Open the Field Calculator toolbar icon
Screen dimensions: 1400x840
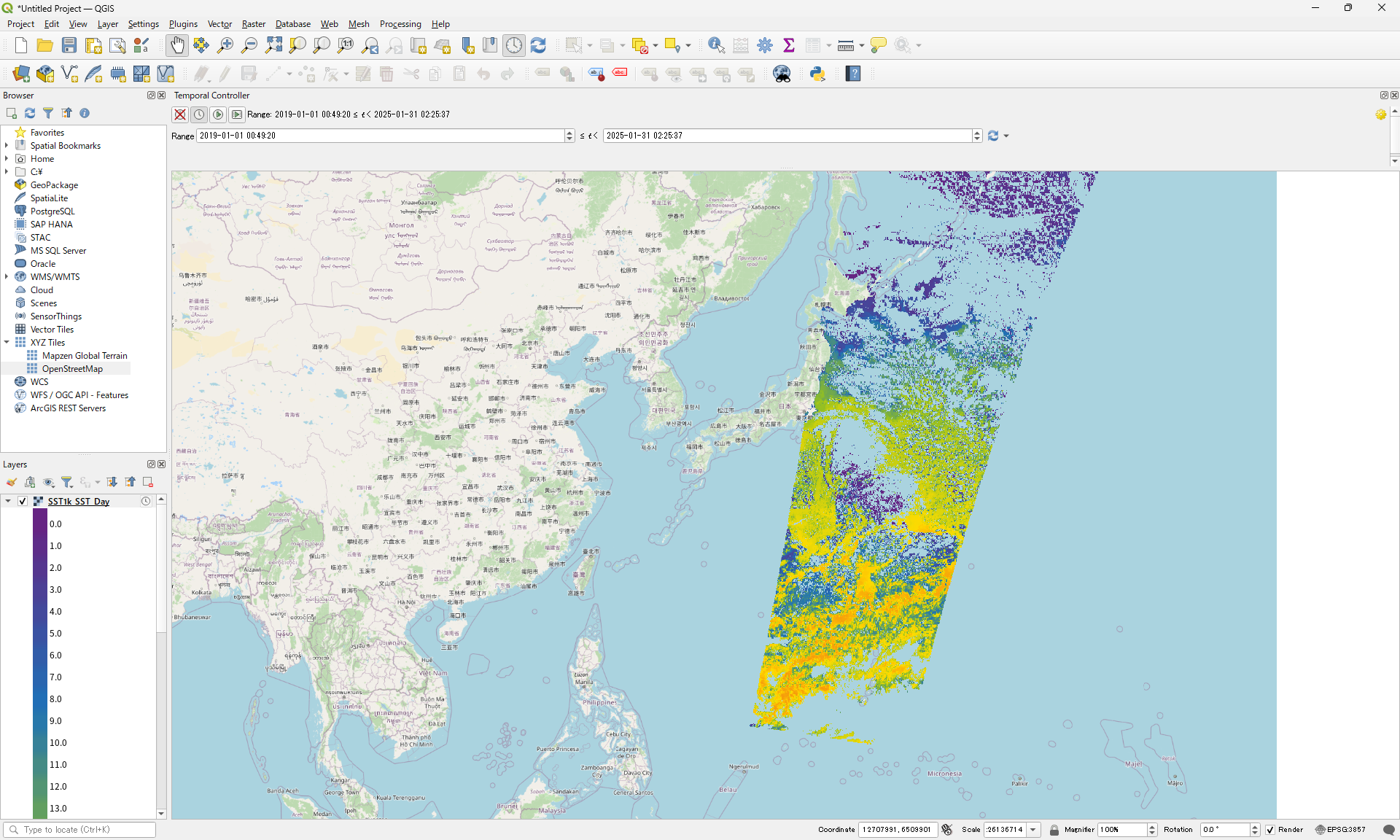741,45
